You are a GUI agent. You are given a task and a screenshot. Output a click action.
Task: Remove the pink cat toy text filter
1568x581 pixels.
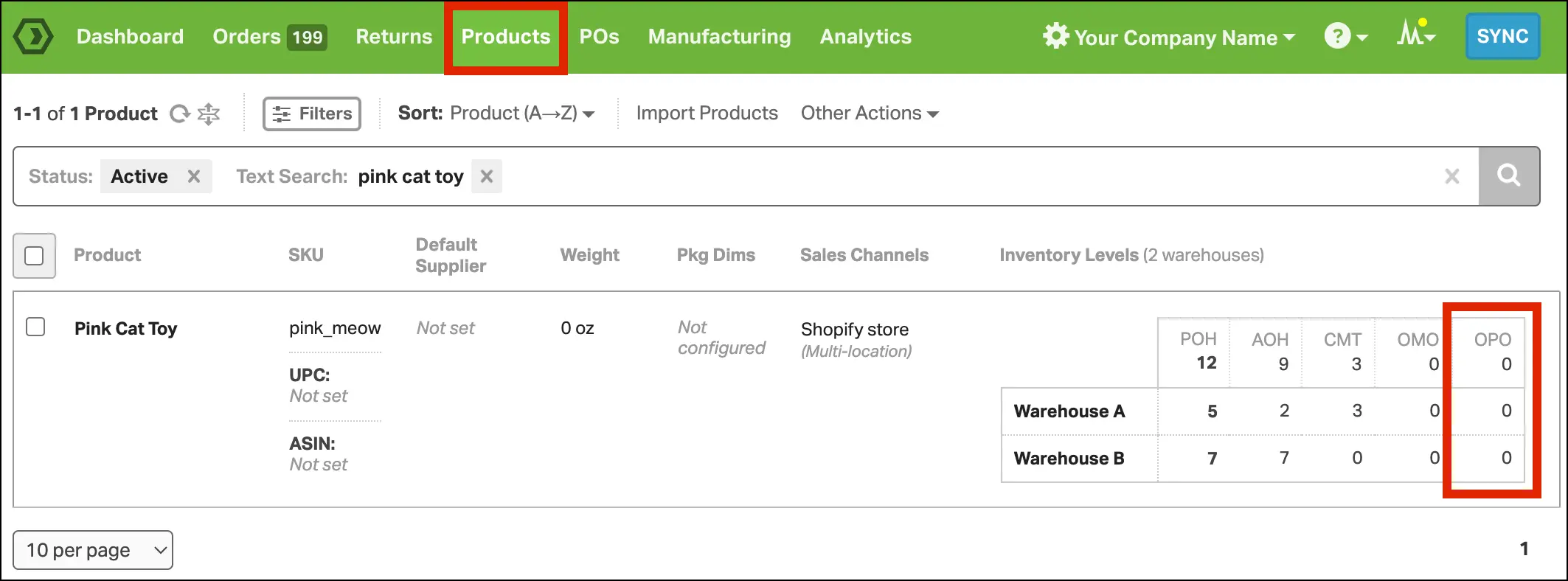(x=487, y=176)
